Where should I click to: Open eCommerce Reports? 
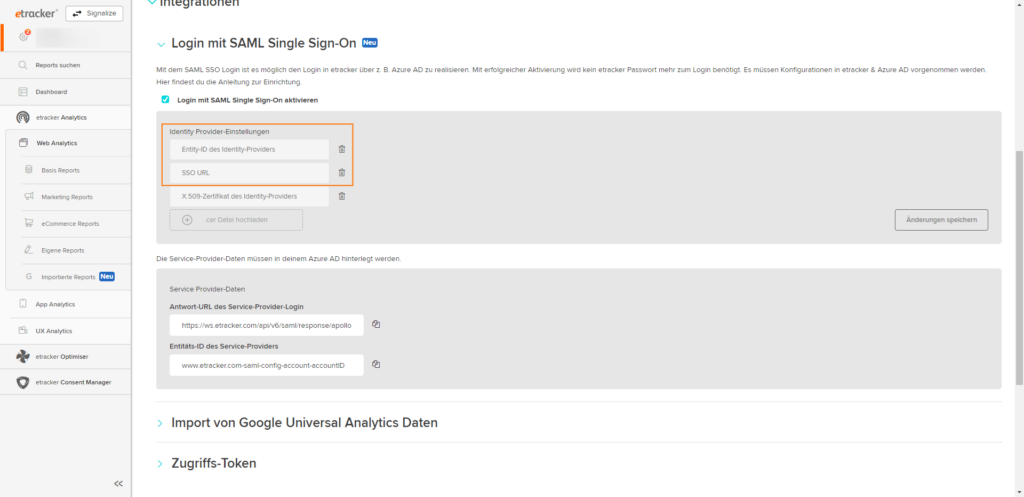tap(69, 223)
